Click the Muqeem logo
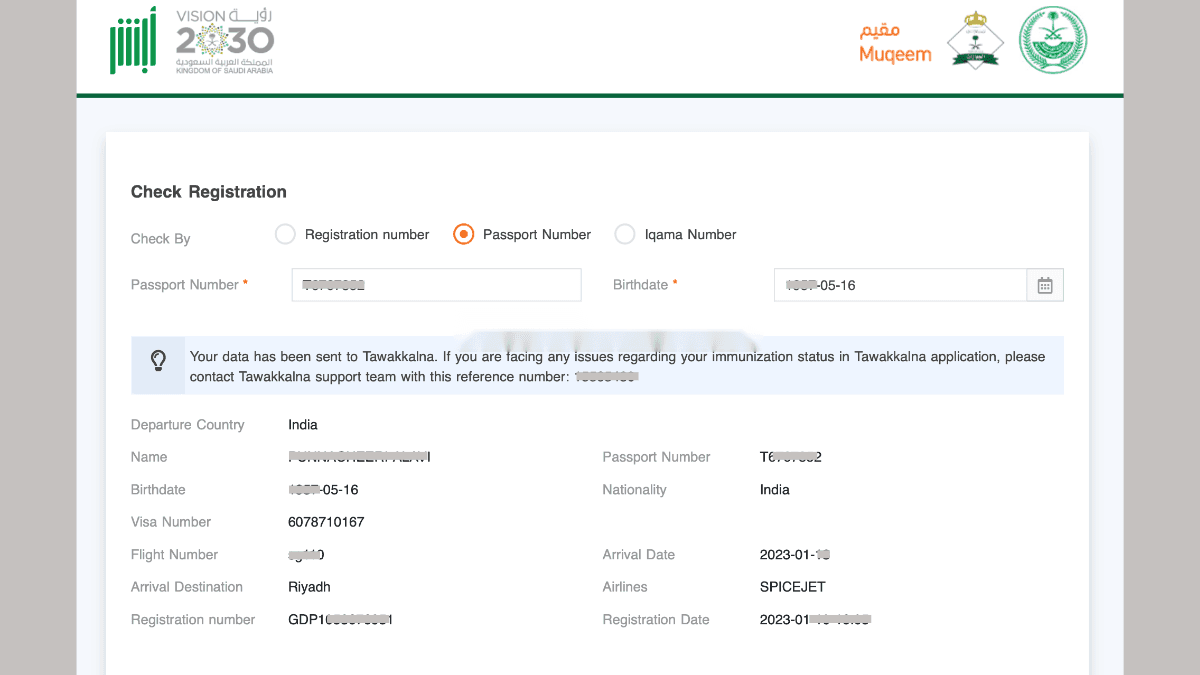 pos(895,45)
